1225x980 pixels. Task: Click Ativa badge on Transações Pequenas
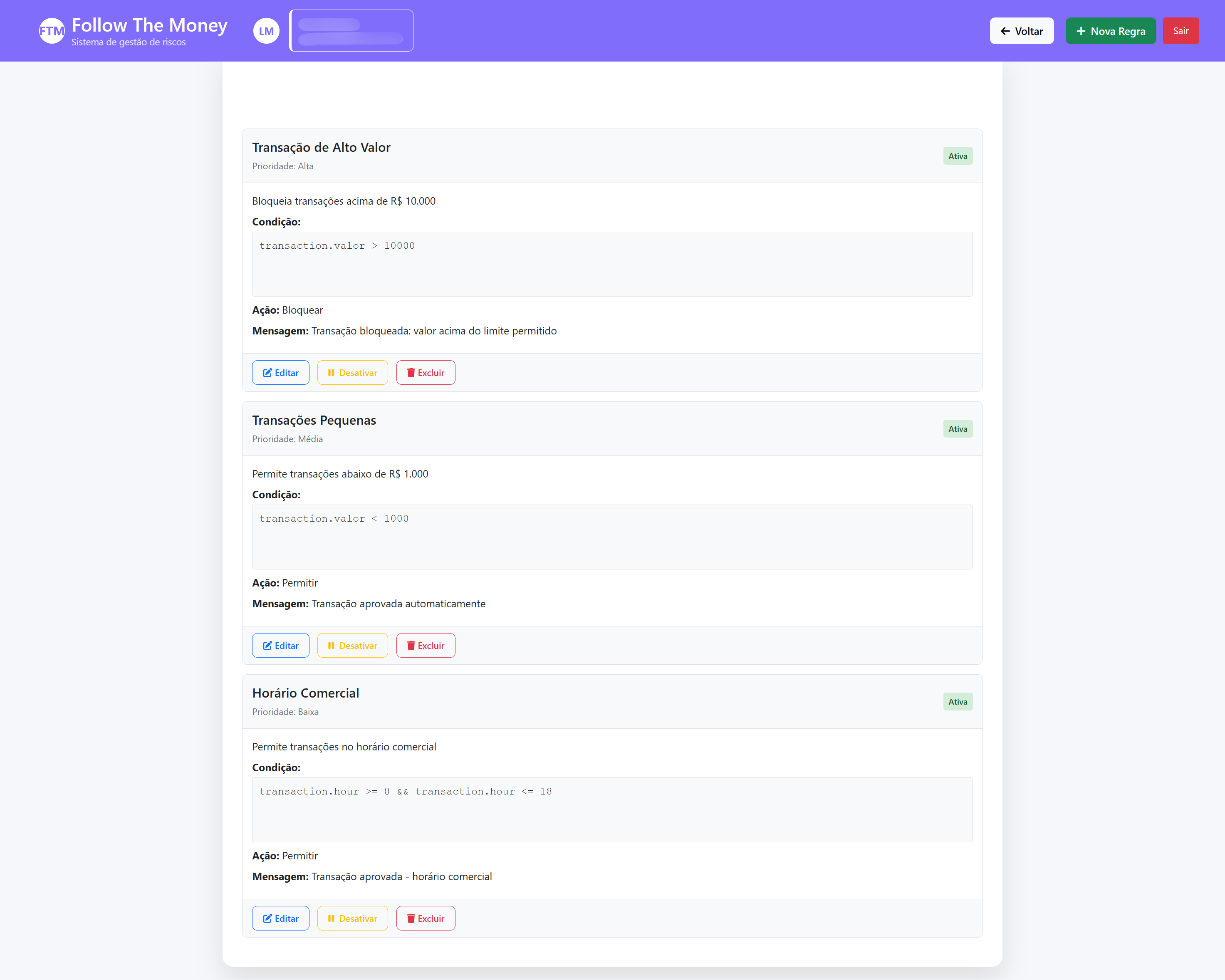[958, 429]
